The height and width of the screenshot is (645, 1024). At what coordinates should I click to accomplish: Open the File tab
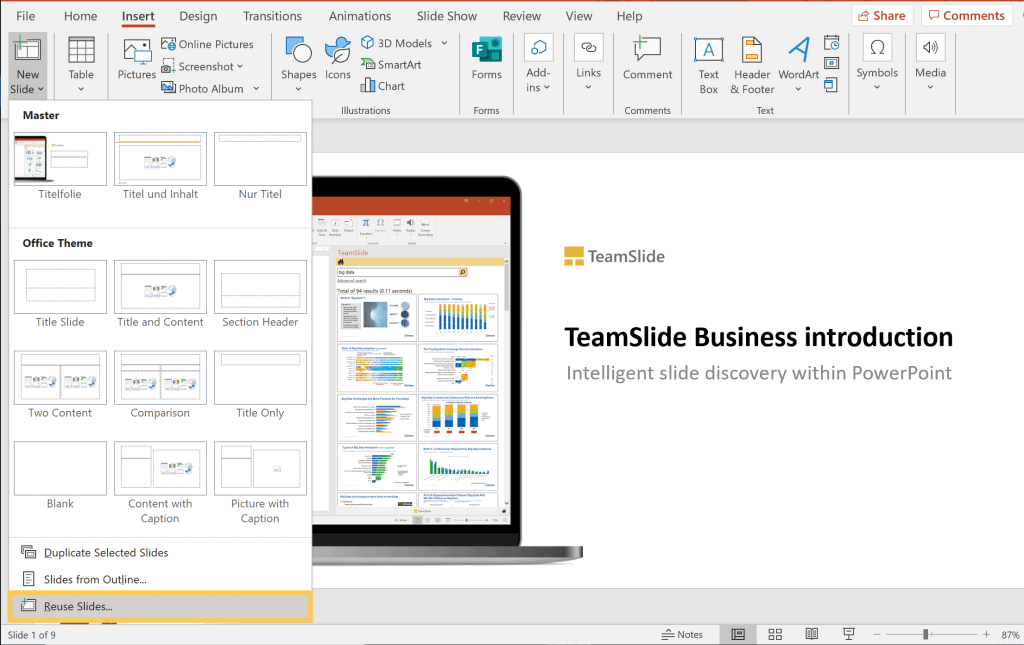(25, 16)
